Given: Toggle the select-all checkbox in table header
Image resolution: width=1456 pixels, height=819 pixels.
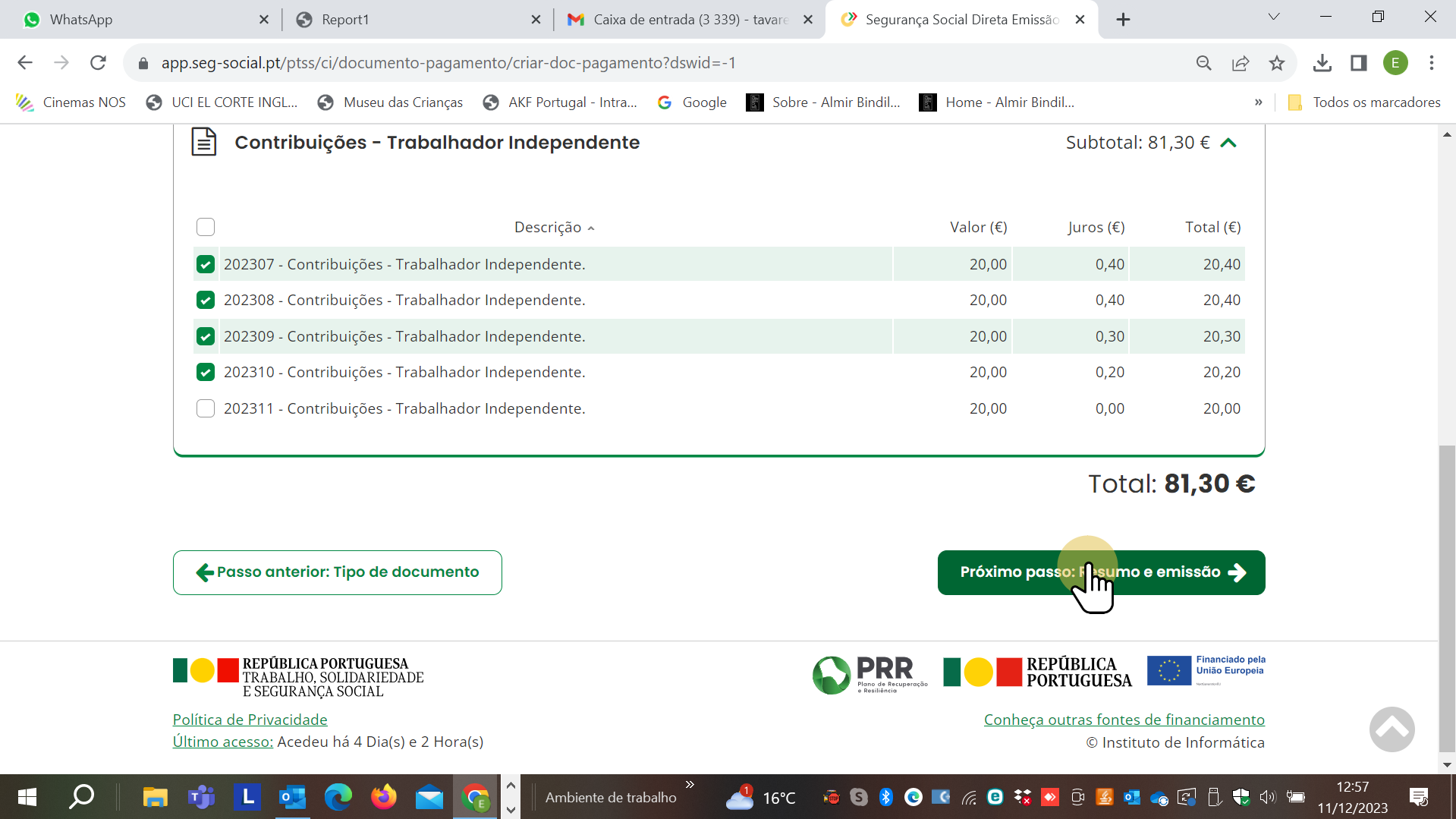Looking at the screenshot, I should [x=206, y=227].
